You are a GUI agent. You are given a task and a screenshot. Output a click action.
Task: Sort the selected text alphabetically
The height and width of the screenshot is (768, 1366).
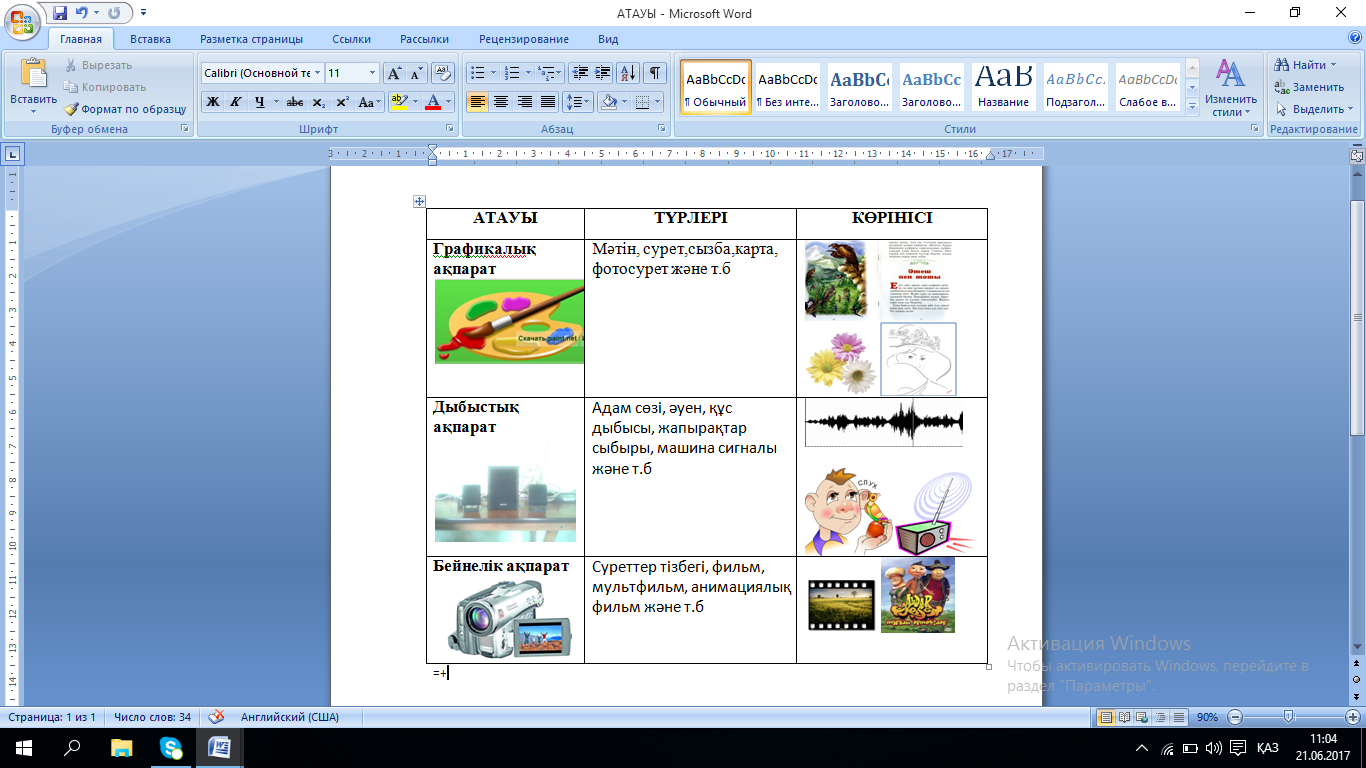click(x=629, y=73)
